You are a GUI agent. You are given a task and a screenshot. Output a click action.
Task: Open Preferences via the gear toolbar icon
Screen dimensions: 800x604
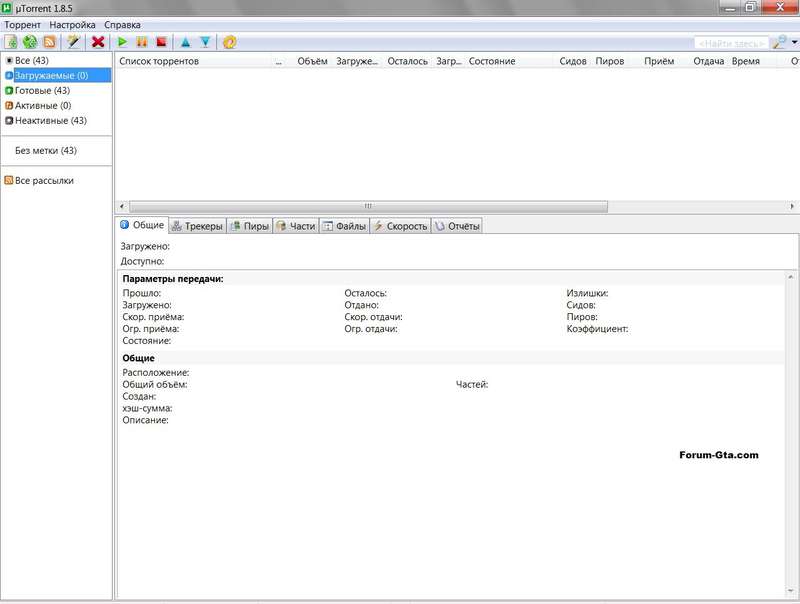click(x=230, y=42)
